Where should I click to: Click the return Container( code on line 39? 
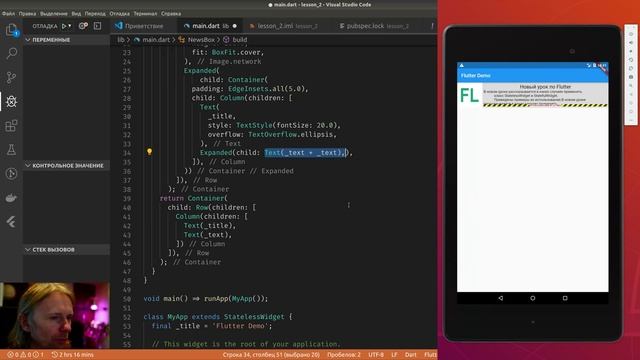[194, 198]
